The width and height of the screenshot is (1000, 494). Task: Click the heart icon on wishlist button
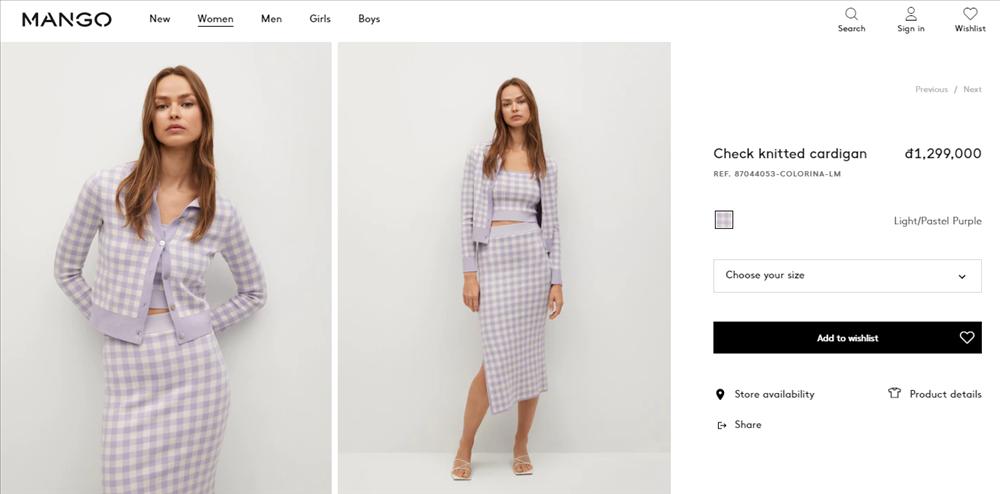point(967,338)
